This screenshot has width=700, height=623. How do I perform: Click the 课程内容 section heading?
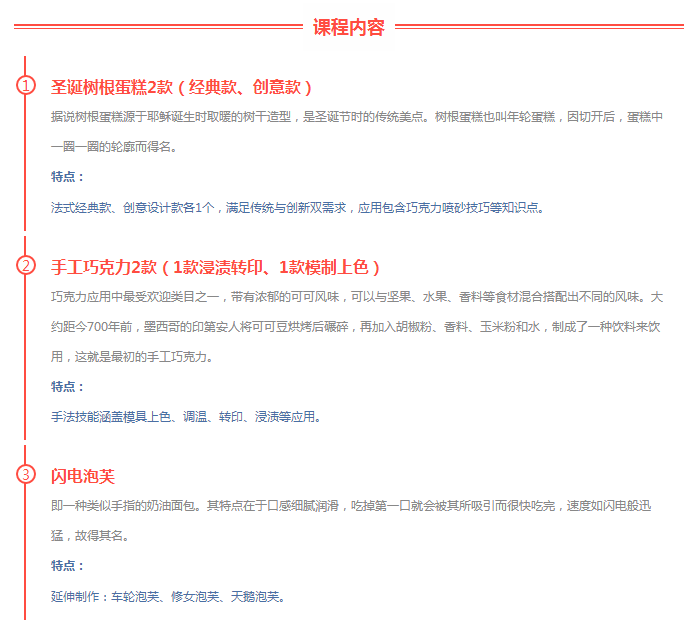[x=349, y=27]
